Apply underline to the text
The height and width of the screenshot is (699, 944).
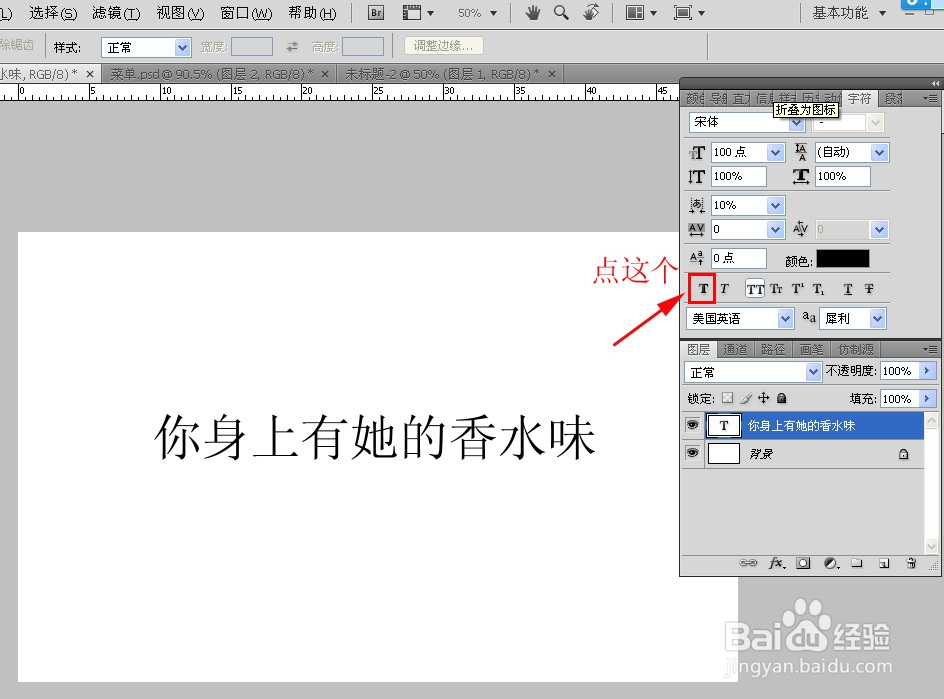coord(847,288)
